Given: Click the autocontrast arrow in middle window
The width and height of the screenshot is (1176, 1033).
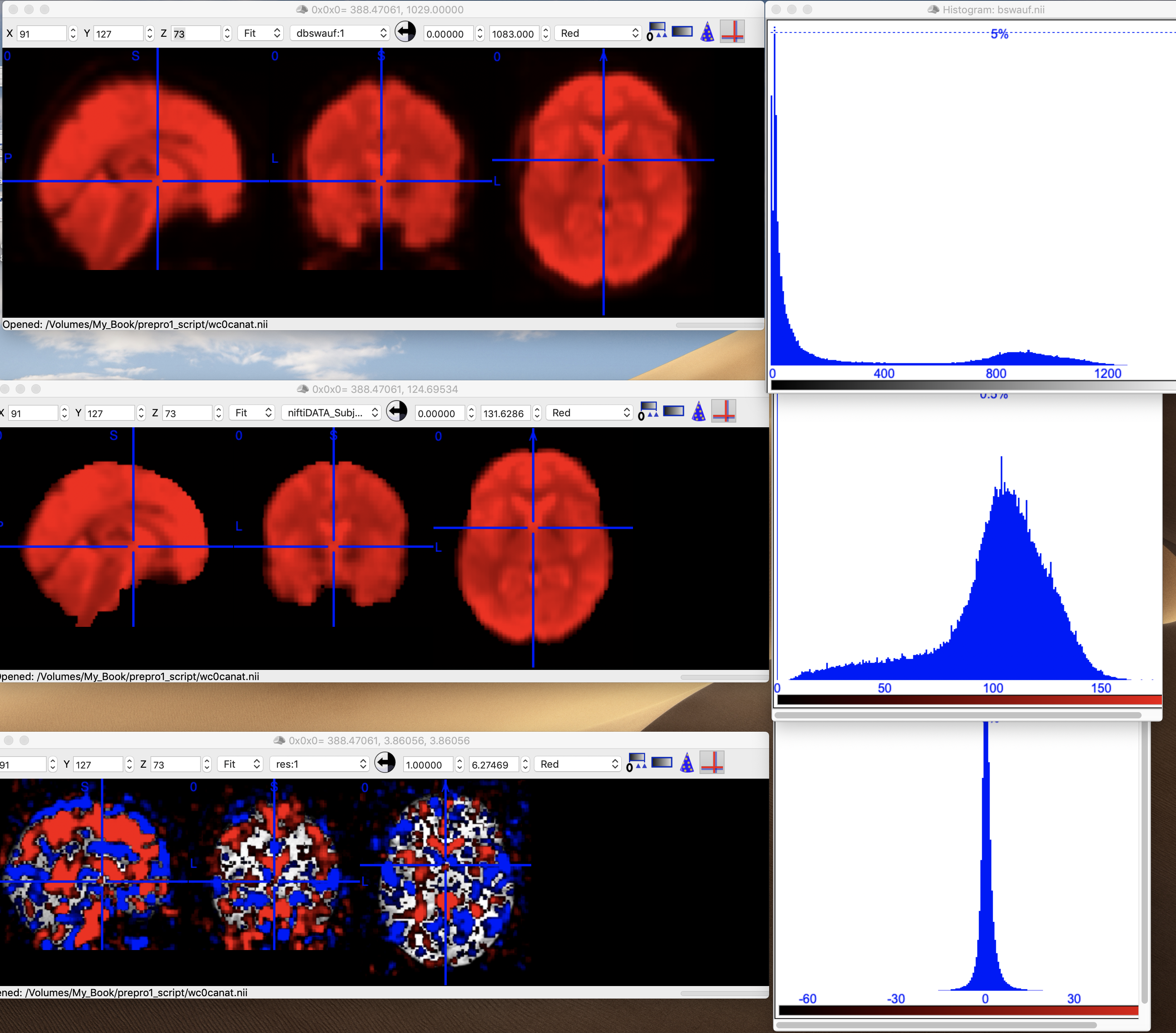Looking at the screenshot, I should click(396, 412).
